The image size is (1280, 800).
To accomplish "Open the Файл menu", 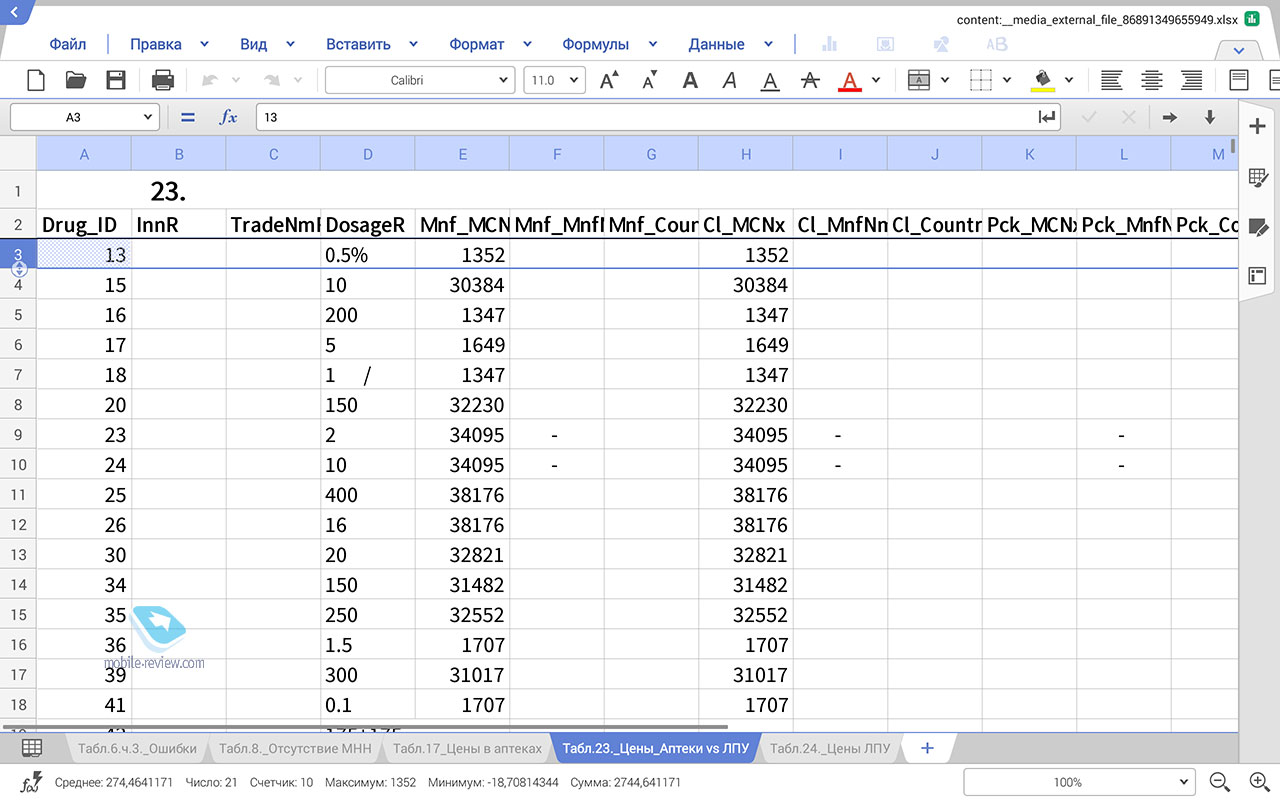I will point(68,44).
